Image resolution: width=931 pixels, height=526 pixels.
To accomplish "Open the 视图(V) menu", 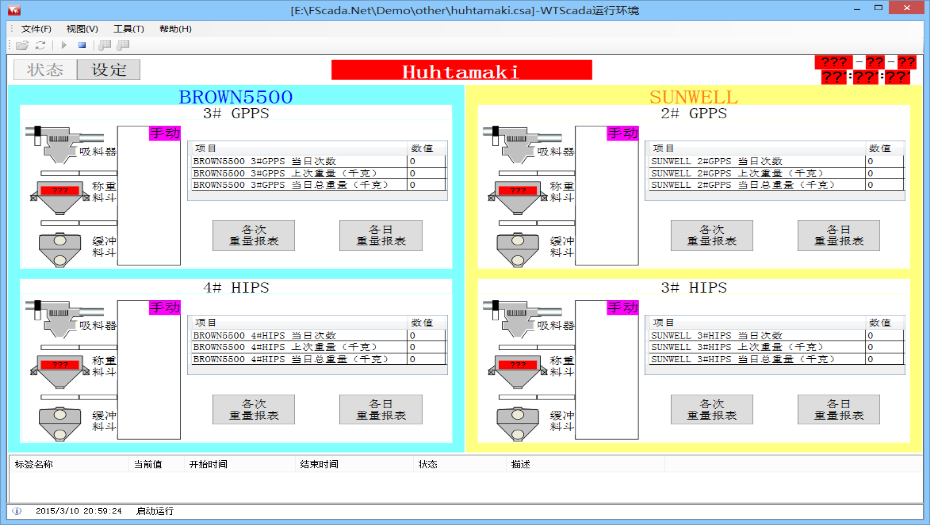I will [82, 28].
